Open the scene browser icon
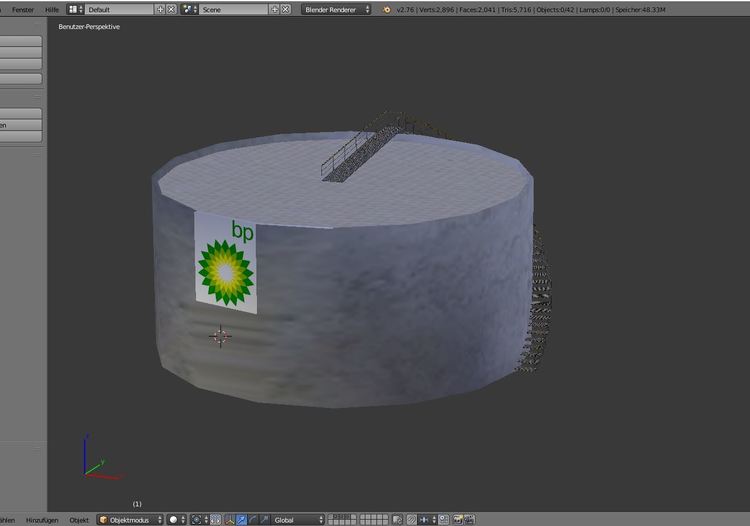This screenshot has height=526, width=750. pos(189,9)
